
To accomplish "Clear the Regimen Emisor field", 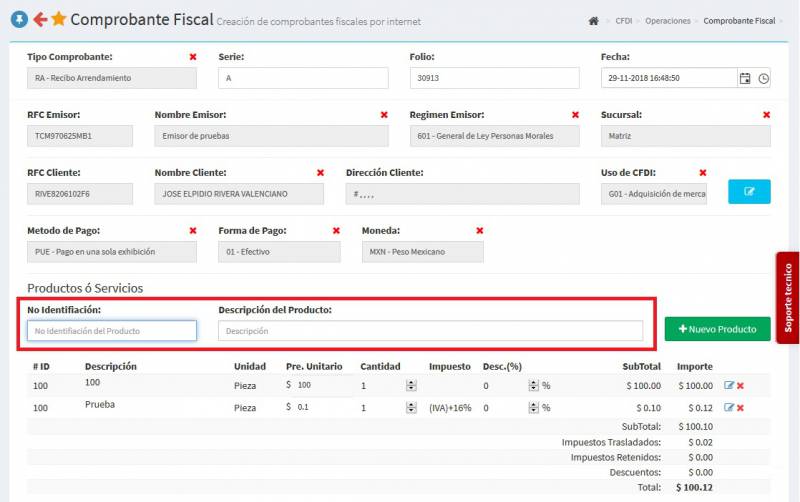I will pyautogui.click(x=575, y=115).
